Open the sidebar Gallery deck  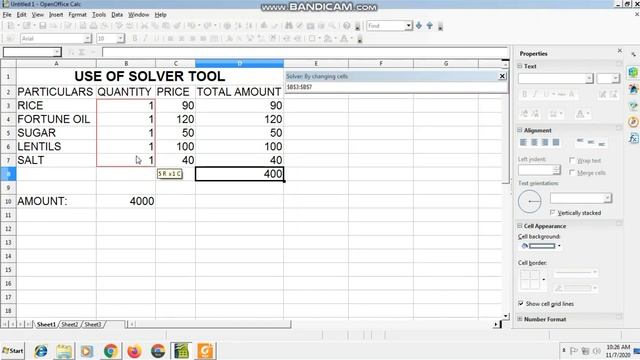pyautogui.click(x=633, y=105)
